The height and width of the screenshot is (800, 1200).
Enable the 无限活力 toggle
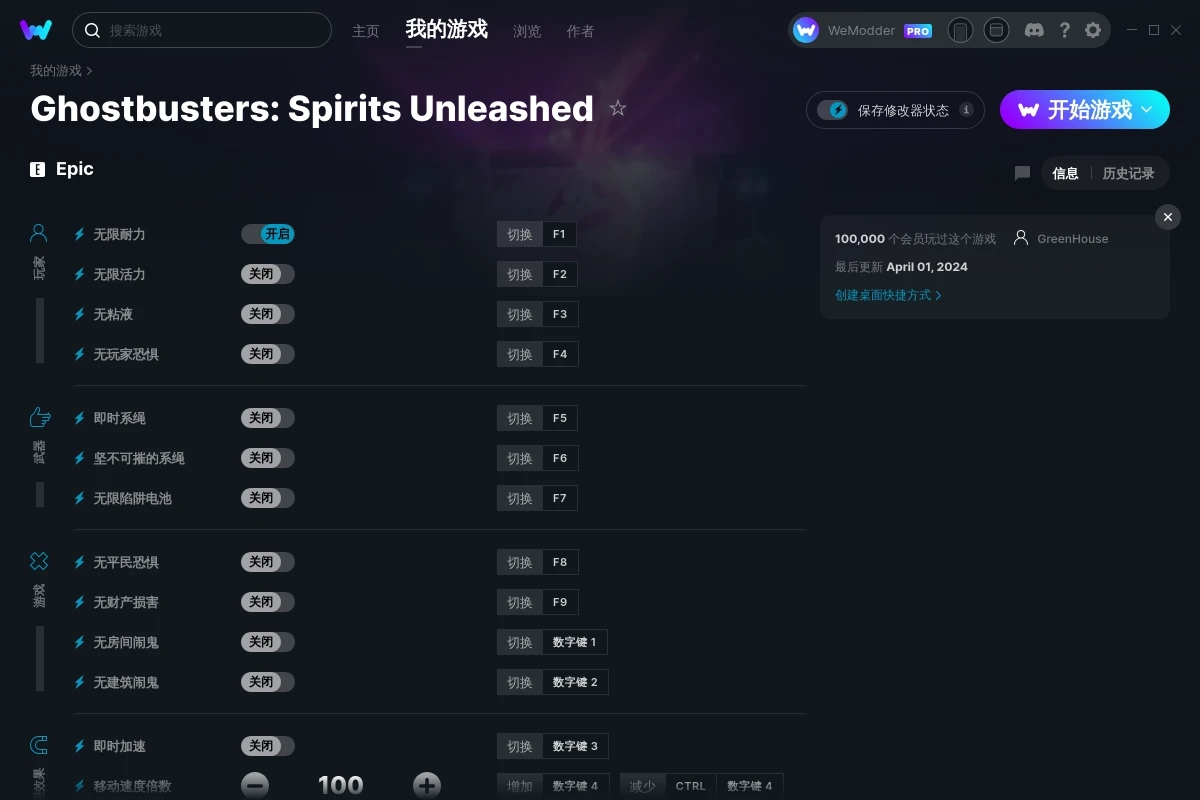[x=268, y=274]
